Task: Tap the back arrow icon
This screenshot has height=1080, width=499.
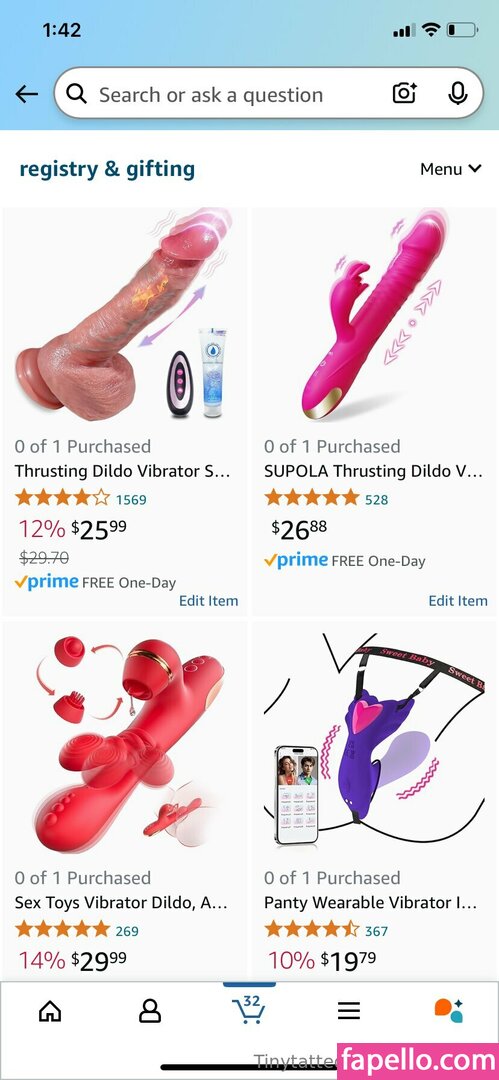Action: 26,94
